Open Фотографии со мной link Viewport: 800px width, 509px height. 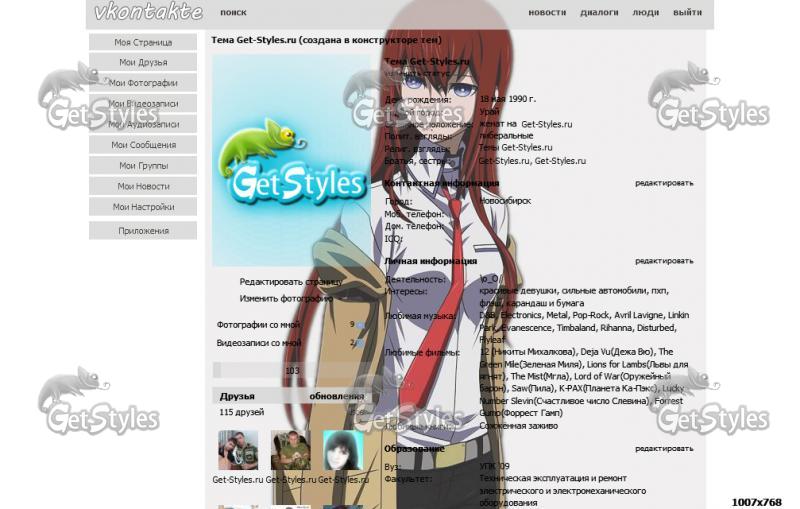pyautogui.click(x=258, y=325)
